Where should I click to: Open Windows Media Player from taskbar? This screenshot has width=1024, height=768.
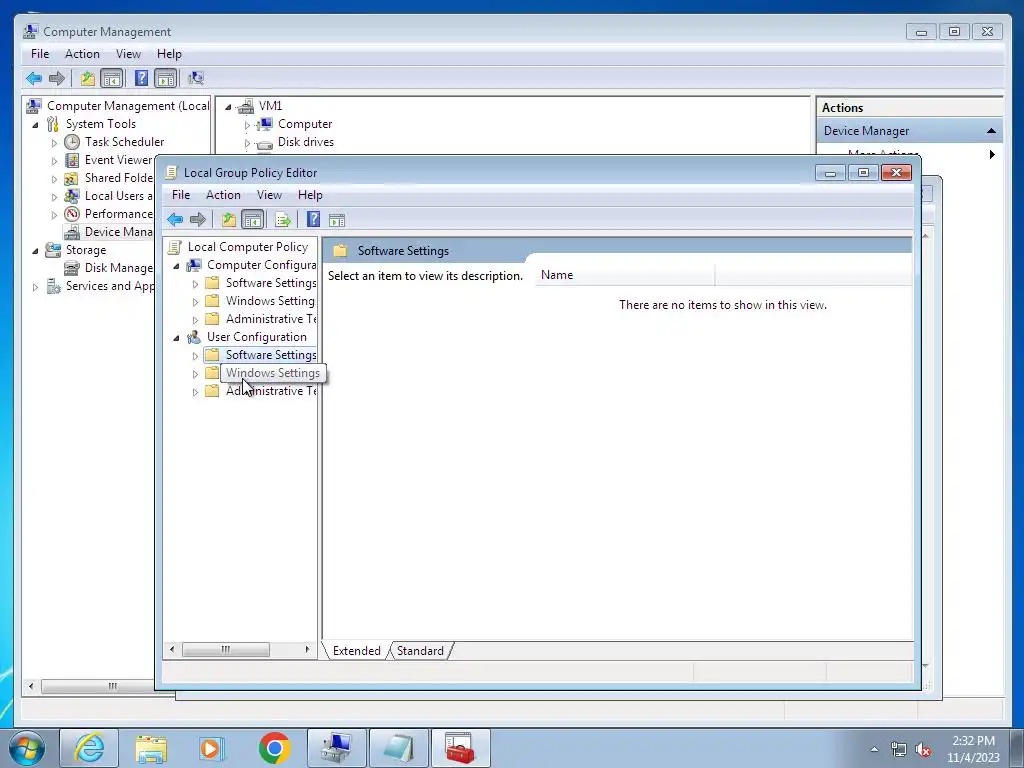point(212,748)
